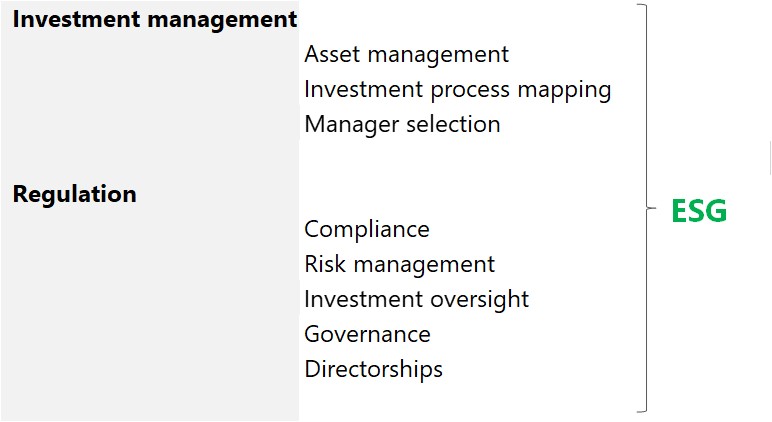Click the Compliance entry
Screen dimensions: 772x422
tap(367, 229)
